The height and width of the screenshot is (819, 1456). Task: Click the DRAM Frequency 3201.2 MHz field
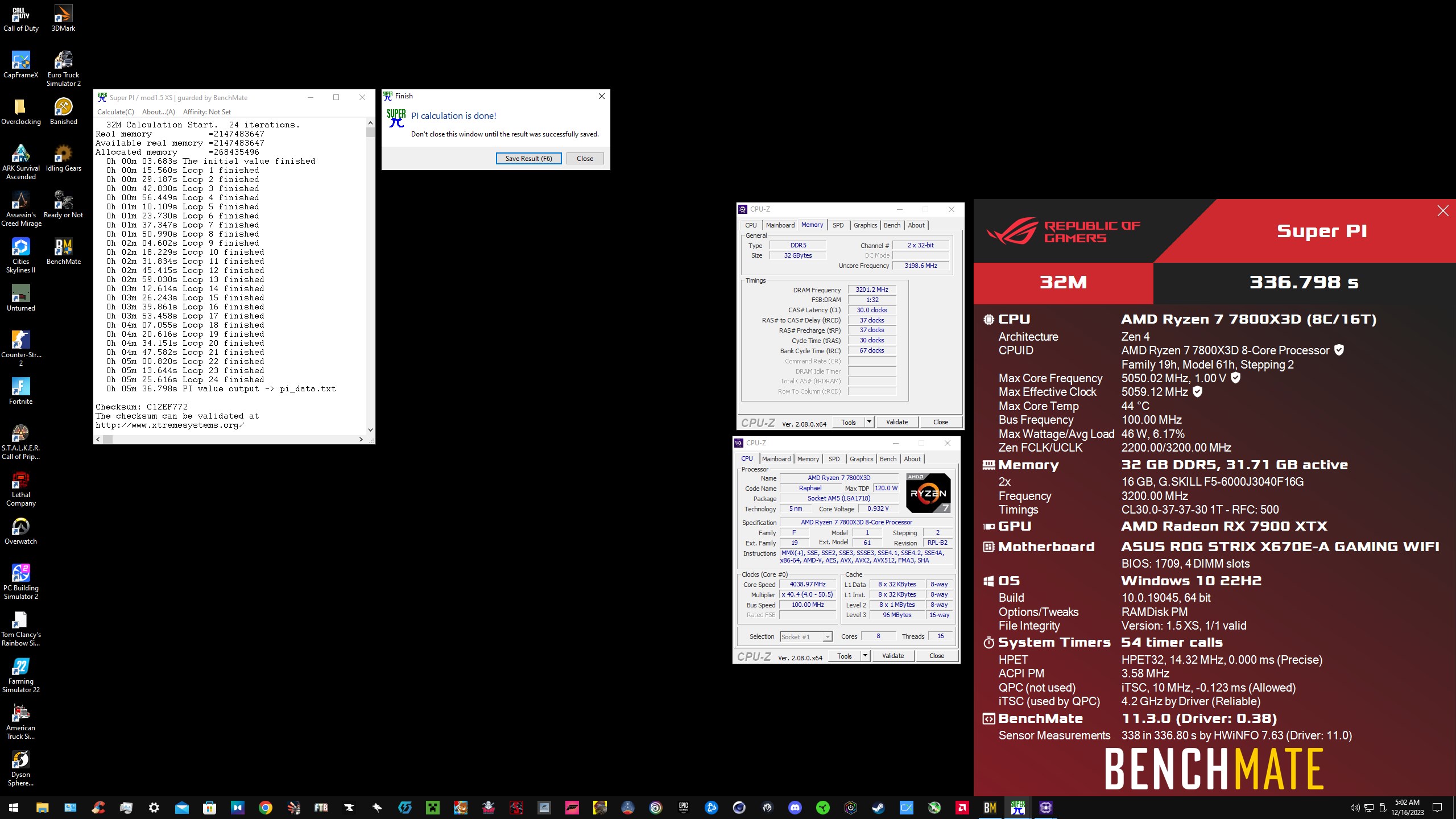[x=871, y=289]
